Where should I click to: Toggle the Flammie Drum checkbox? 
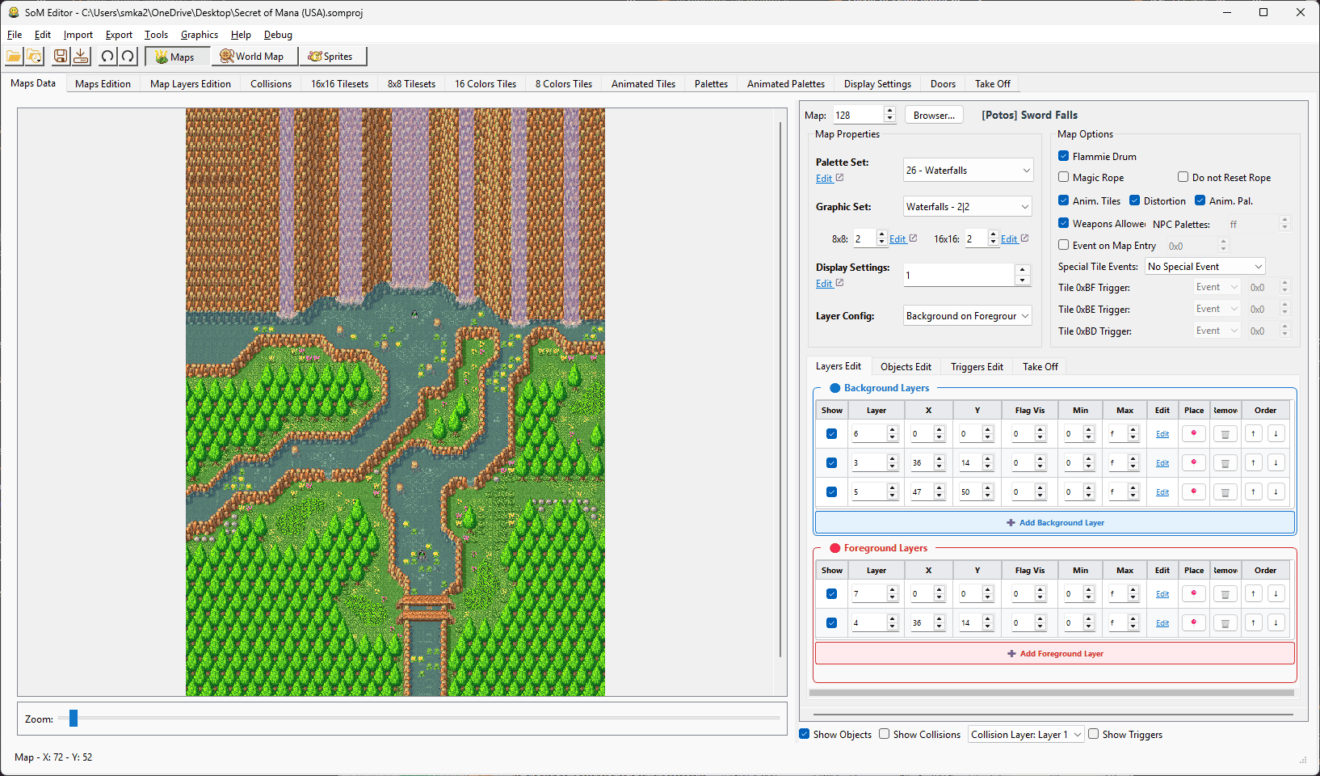[1064, 156]
